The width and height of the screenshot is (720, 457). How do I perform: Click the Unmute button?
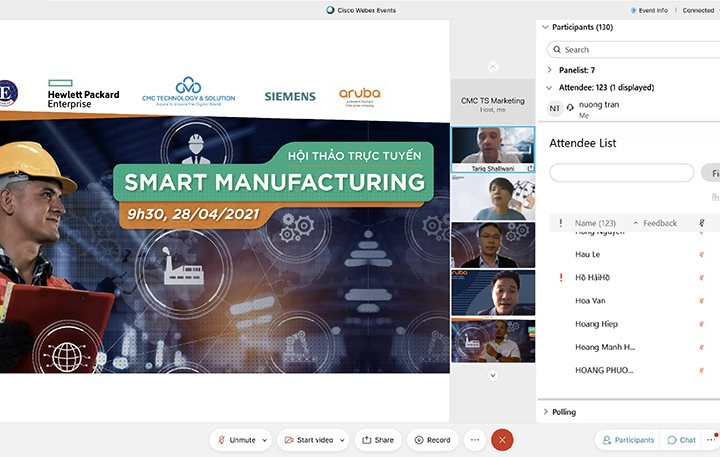point(236,440)
